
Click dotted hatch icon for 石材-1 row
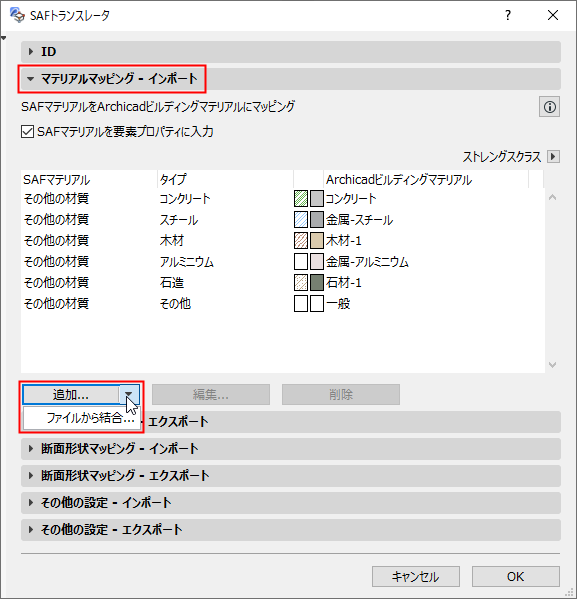pos(301,283)
